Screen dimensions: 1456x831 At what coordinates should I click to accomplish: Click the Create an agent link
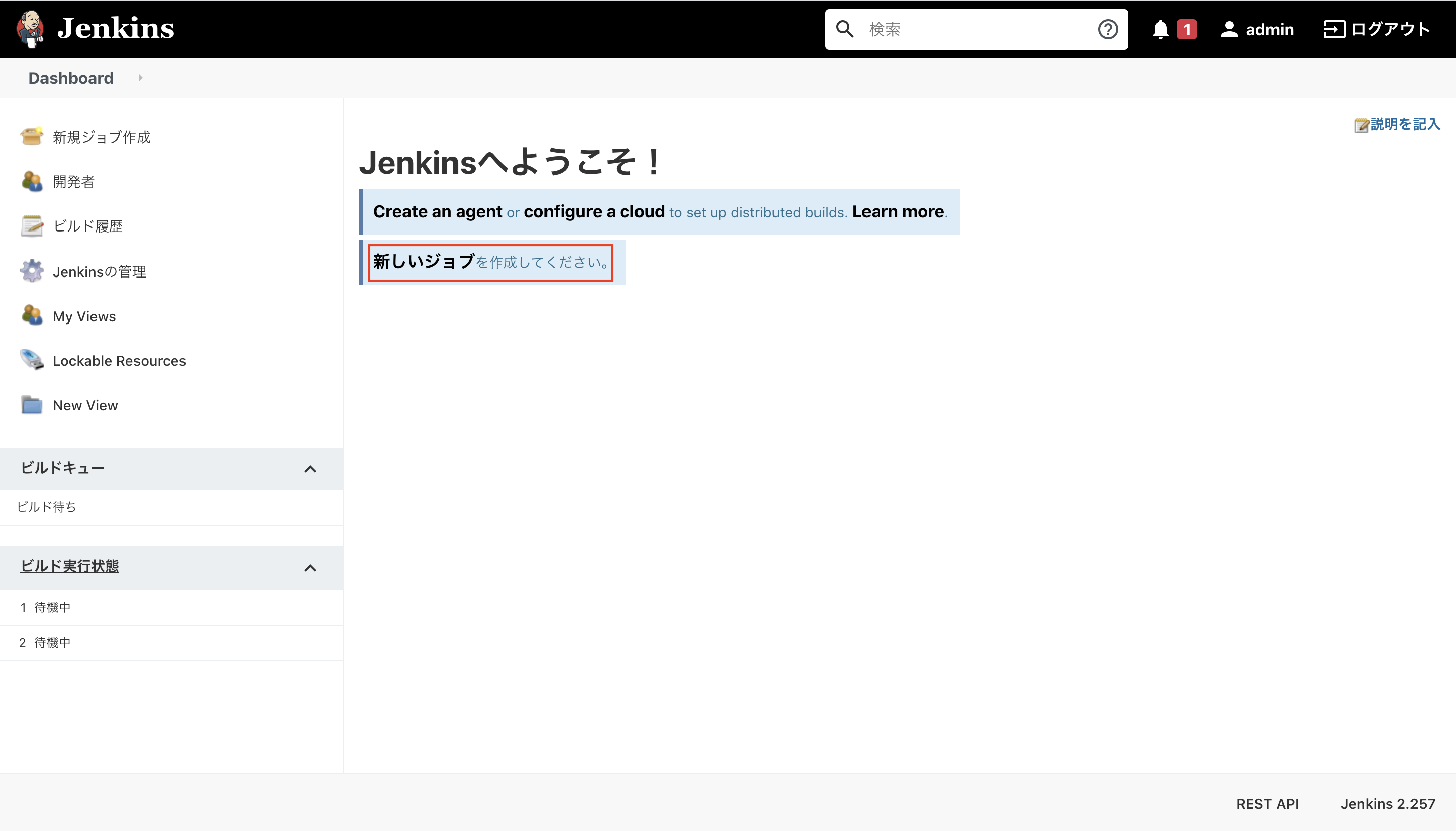pos(438,212)
